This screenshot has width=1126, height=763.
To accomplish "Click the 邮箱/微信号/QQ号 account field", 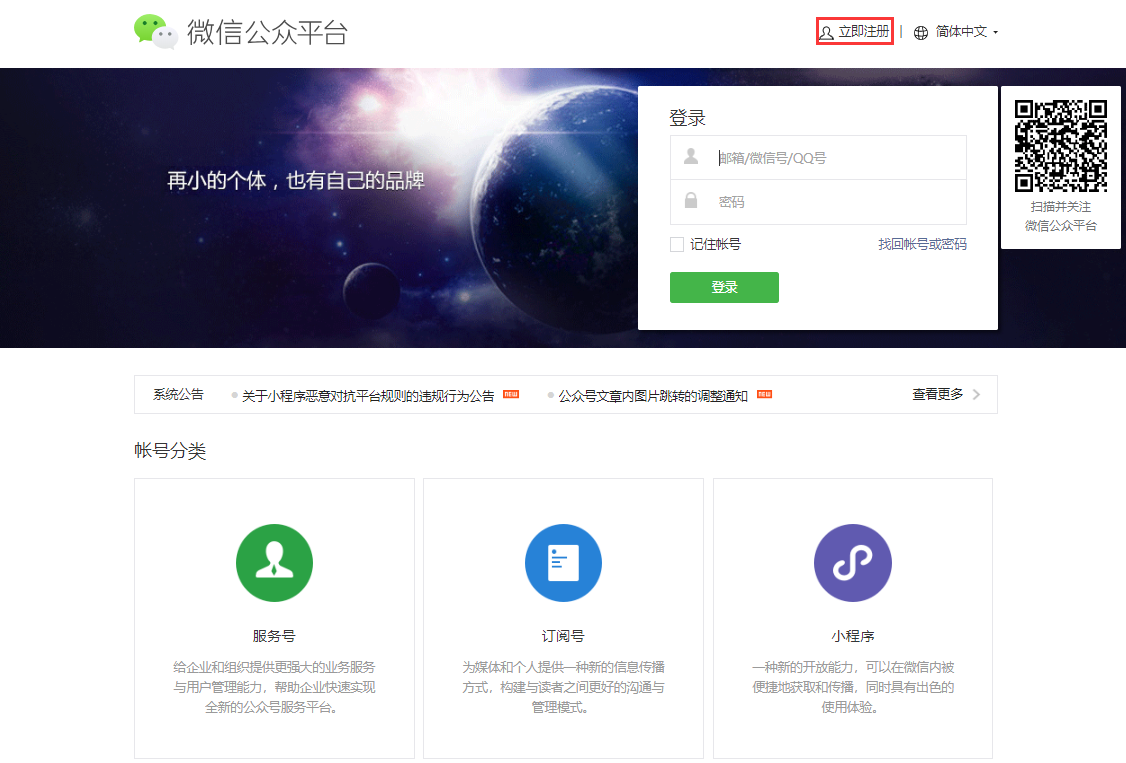I will (x=819, y=157).
